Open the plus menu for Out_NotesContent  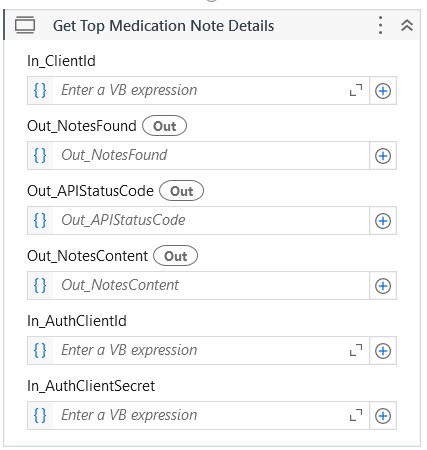coord(383,286)
